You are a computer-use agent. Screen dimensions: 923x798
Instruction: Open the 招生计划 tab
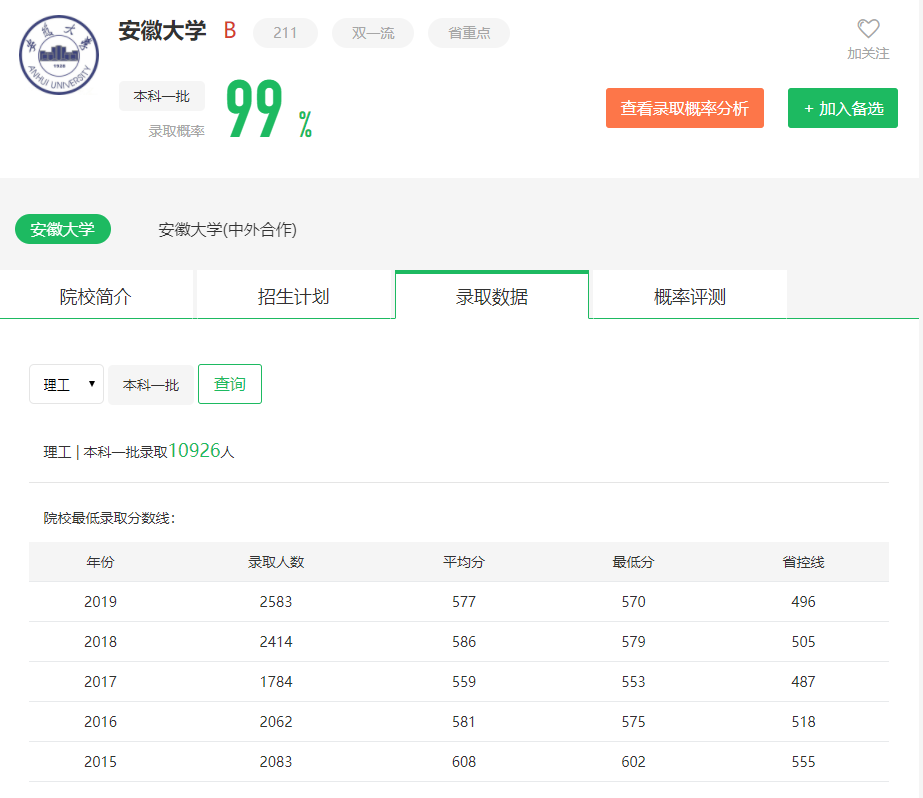click(294, 296)
